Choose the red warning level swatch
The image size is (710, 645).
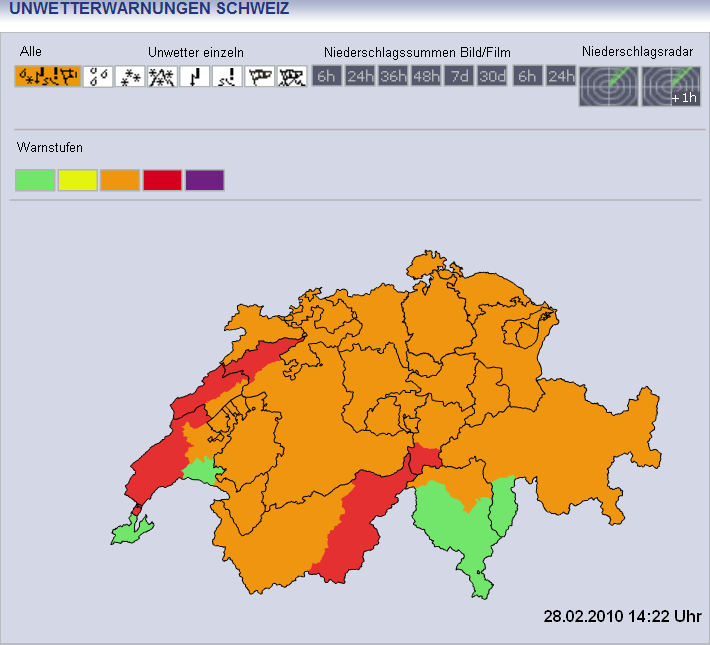(x=162, y=180)
